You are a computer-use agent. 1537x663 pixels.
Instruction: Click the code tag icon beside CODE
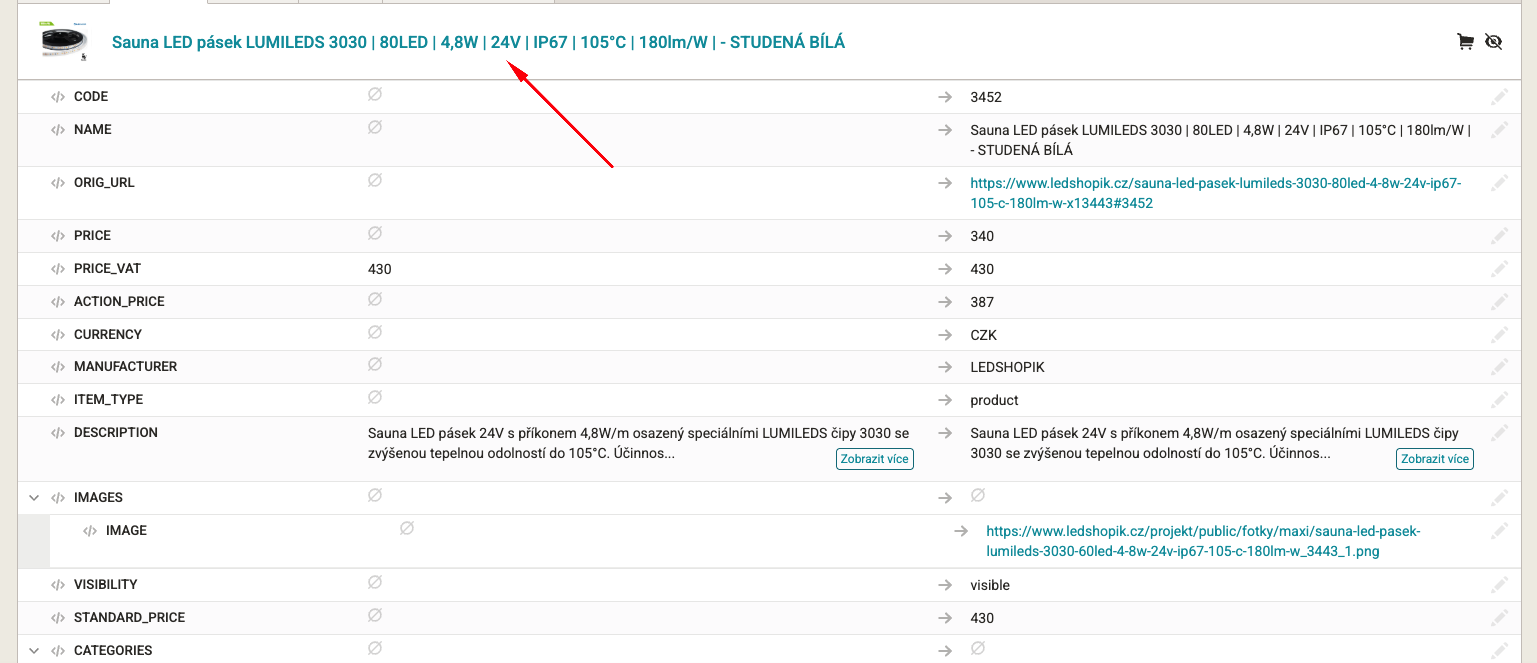[58, 97]
